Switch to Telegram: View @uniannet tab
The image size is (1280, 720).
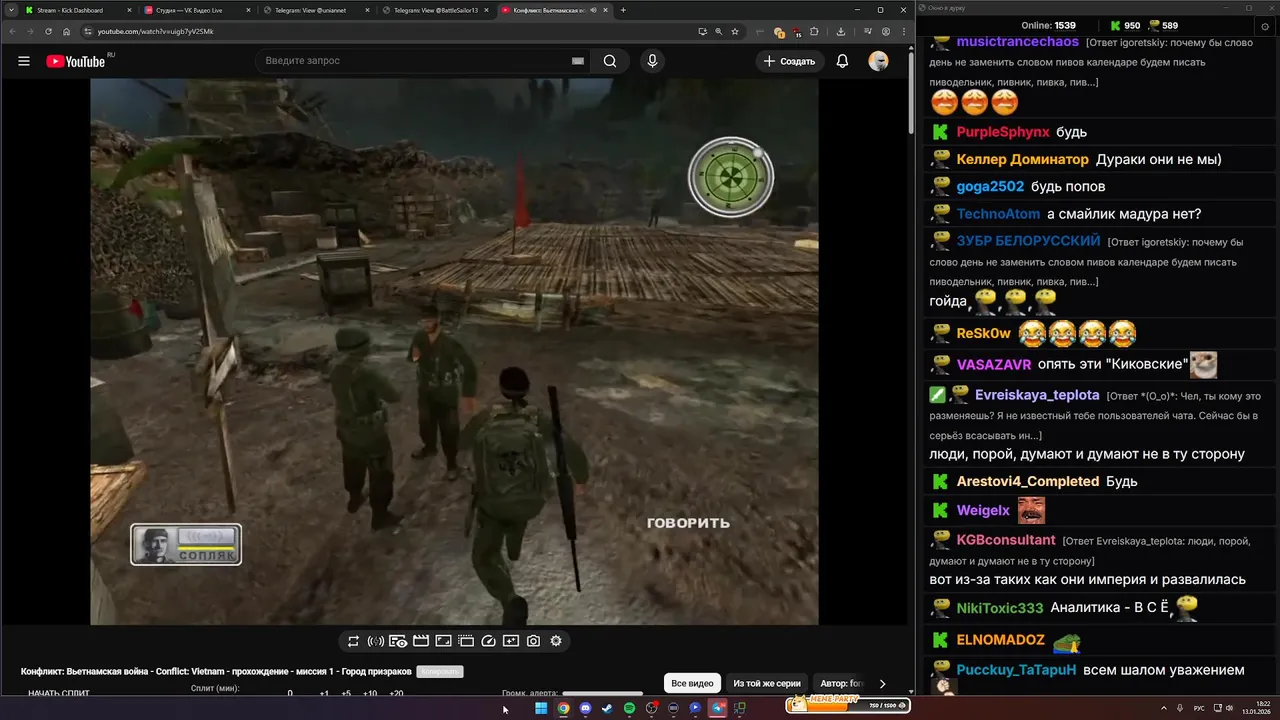(x=315, y=10)
